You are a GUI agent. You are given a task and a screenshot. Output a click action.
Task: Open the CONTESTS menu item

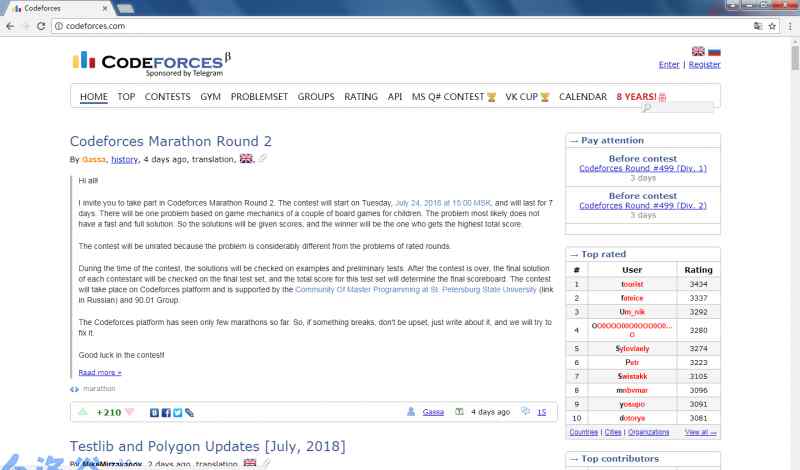[x=167, y=97]
